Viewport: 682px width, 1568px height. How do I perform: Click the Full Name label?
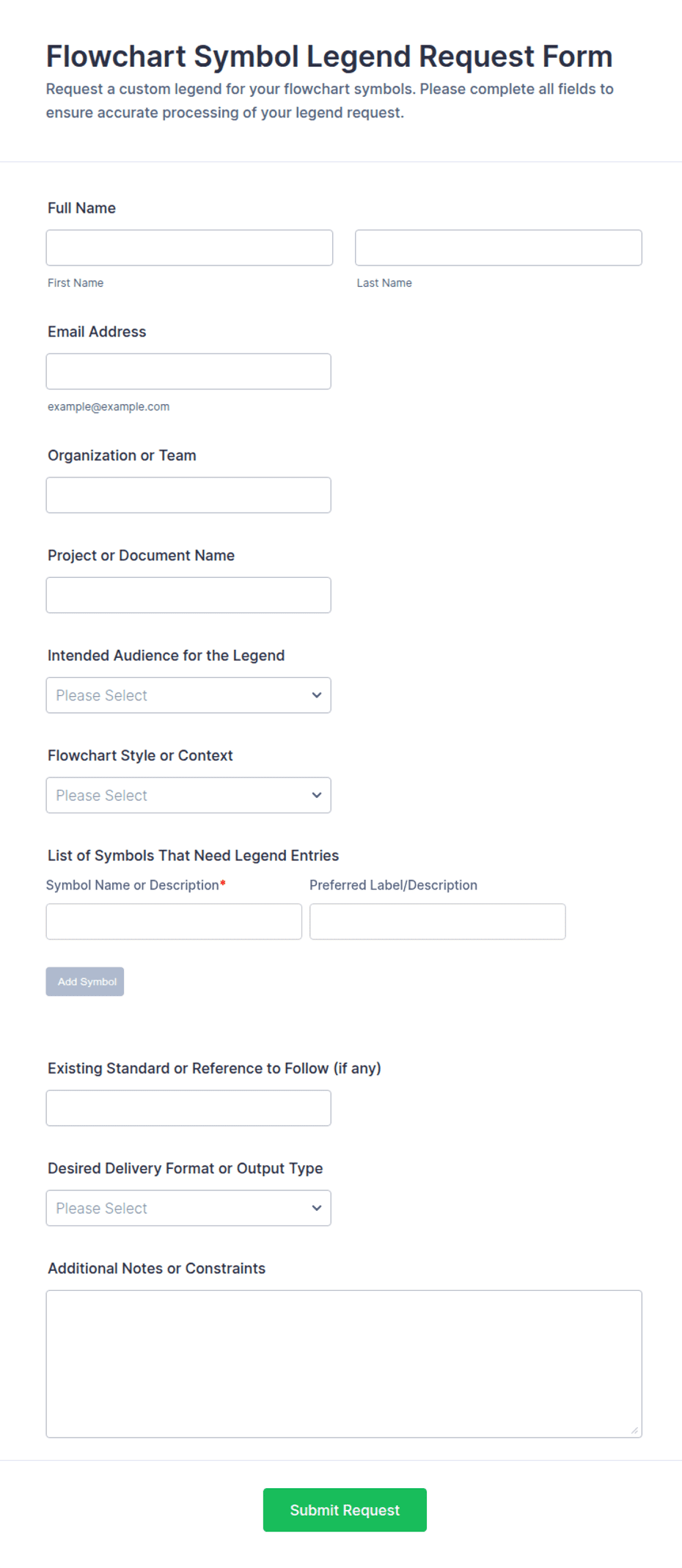[x=81, y=208]
